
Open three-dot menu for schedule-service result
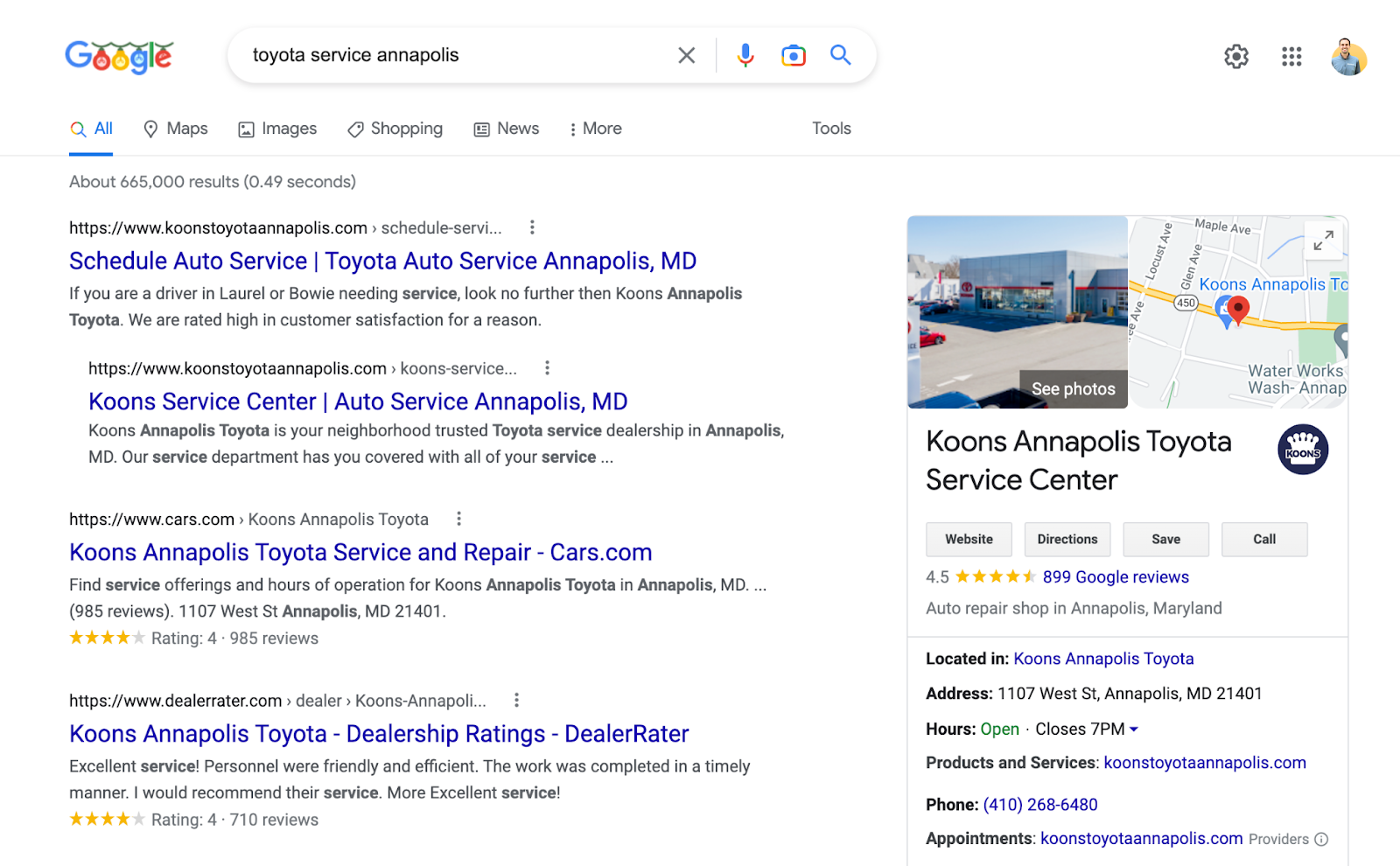(532, 227)
